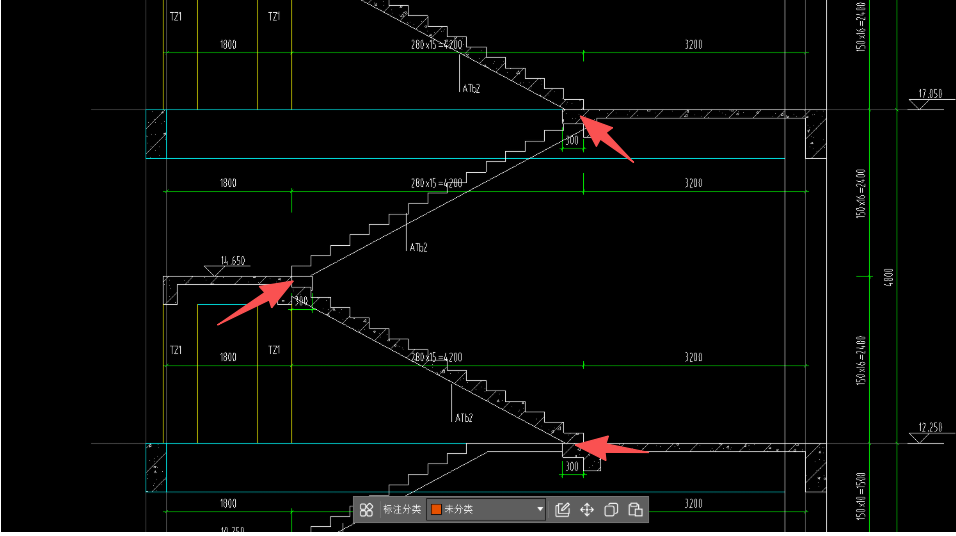Click the paste clipboard icon

[635, 510]
